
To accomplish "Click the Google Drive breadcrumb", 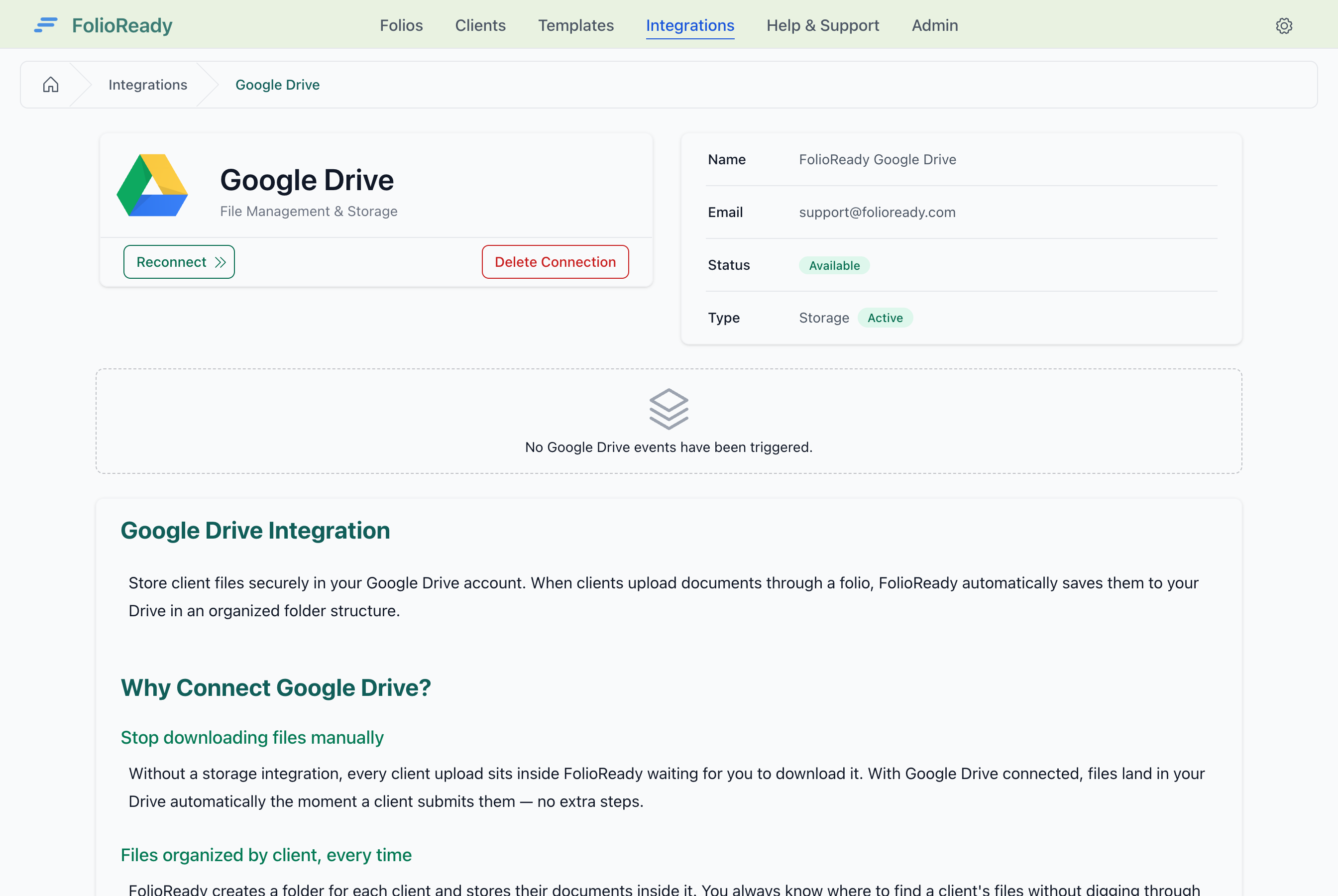I will click(x=277, y=85).
